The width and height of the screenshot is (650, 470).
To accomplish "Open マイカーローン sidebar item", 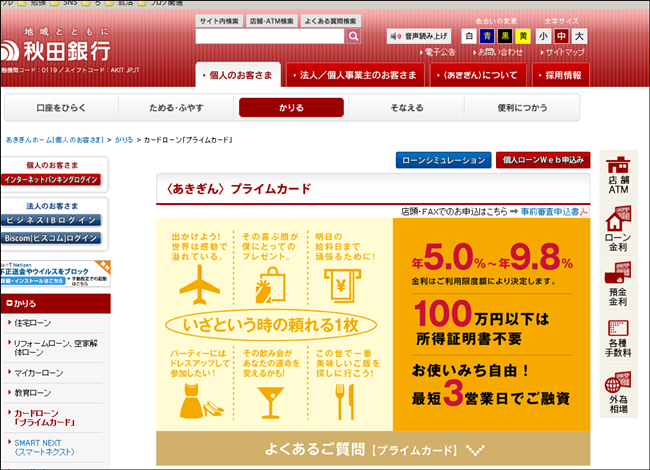I will point(39,373).
